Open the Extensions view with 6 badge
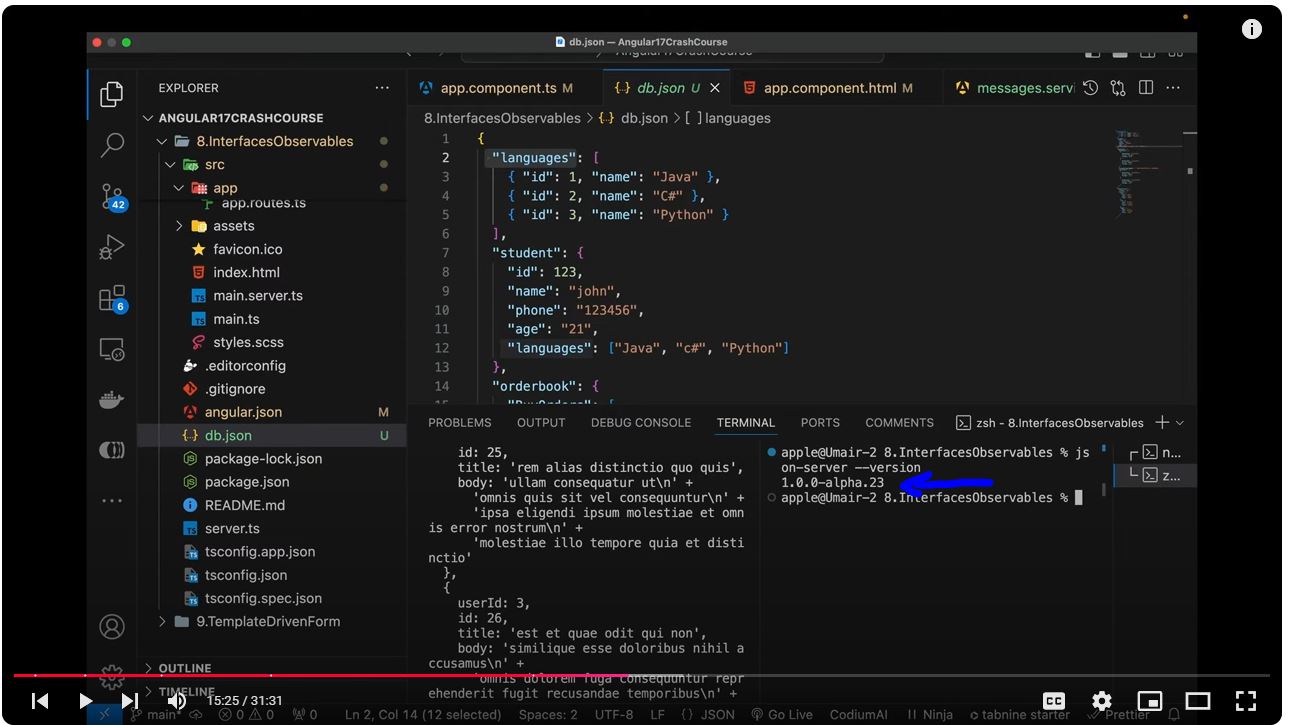This screenshot has width=1293, height=725. [112, 298]
